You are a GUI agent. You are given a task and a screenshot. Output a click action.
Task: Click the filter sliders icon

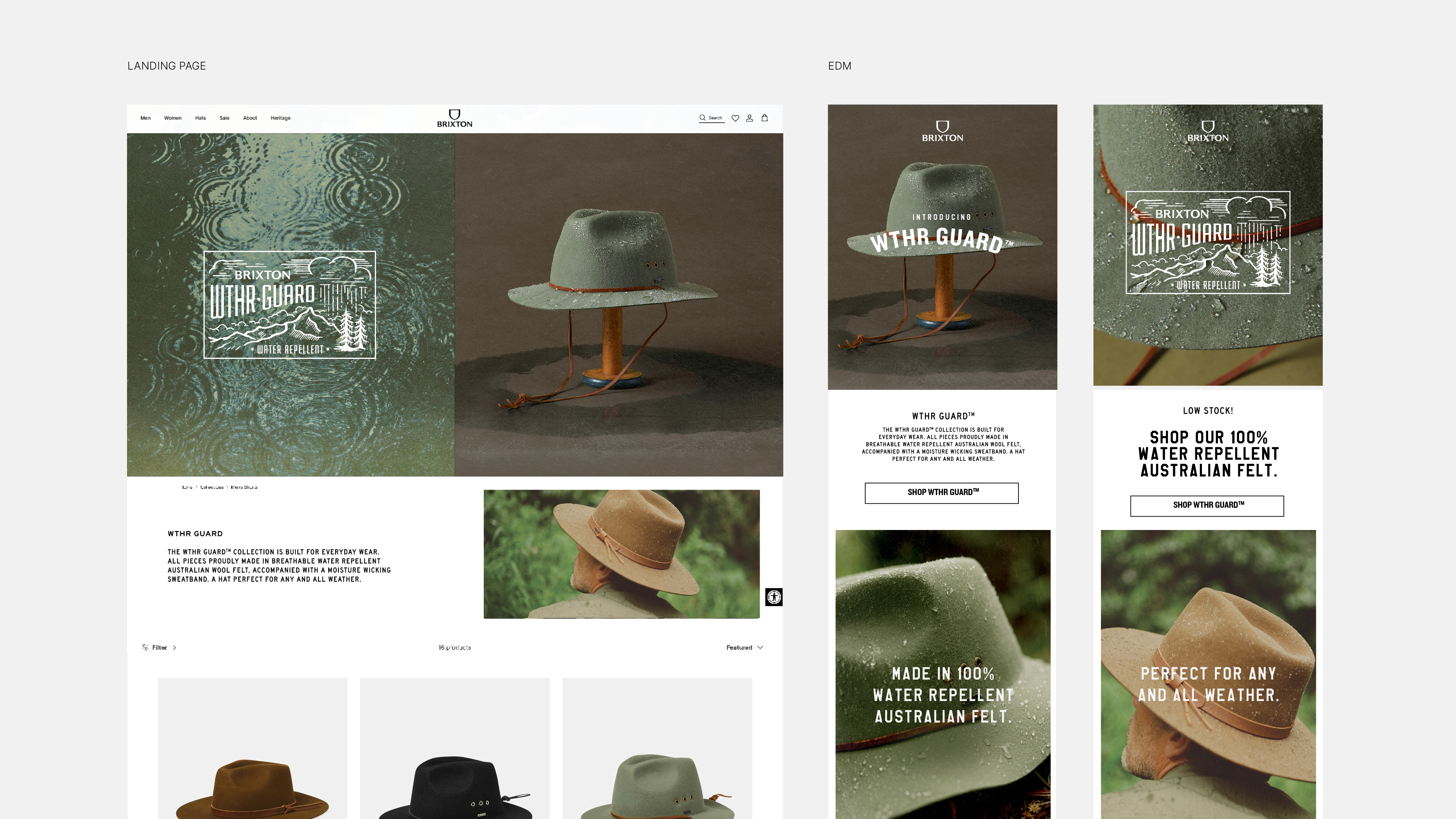[145, 647]
